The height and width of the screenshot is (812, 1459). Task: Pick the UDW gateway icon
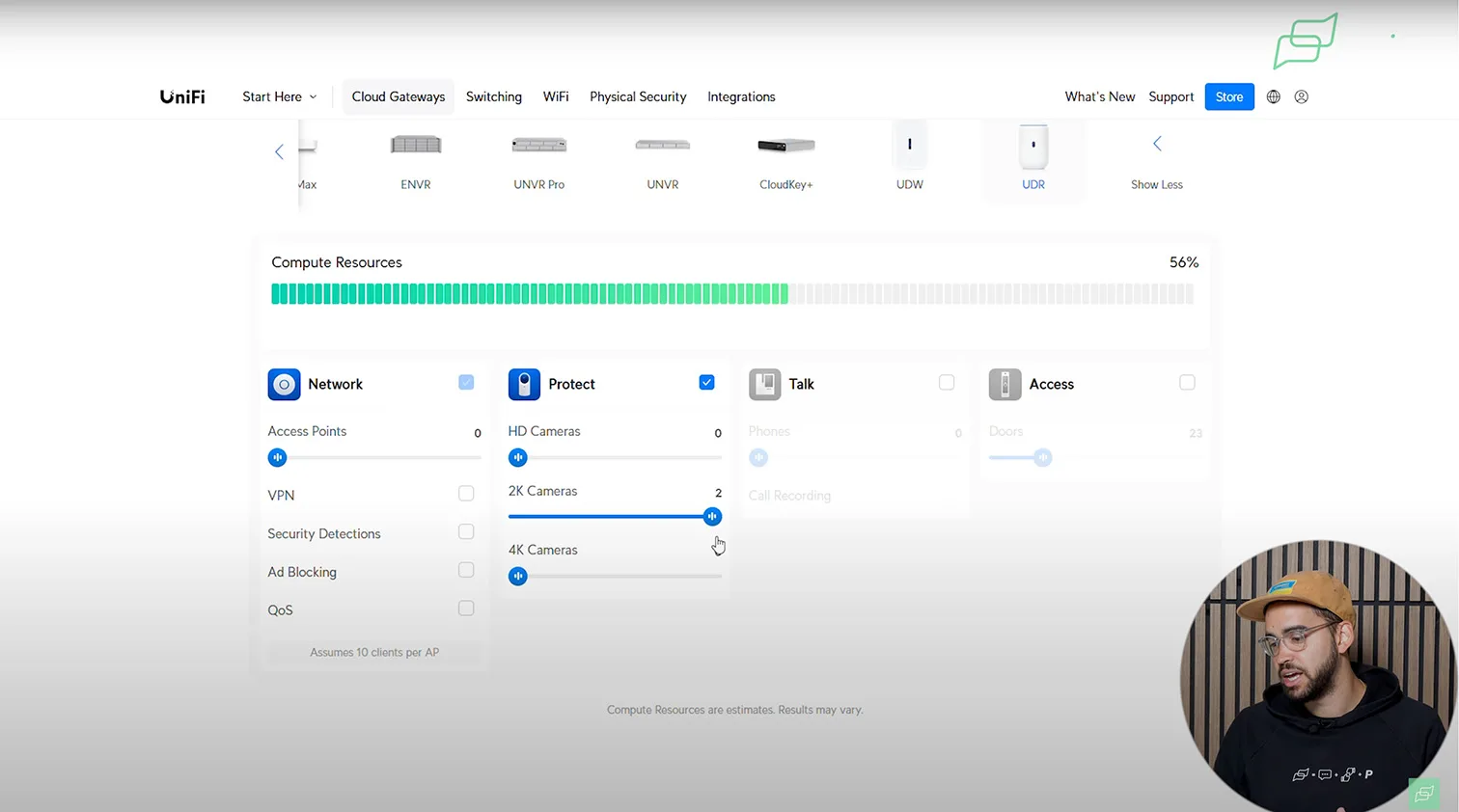(909, 146)
